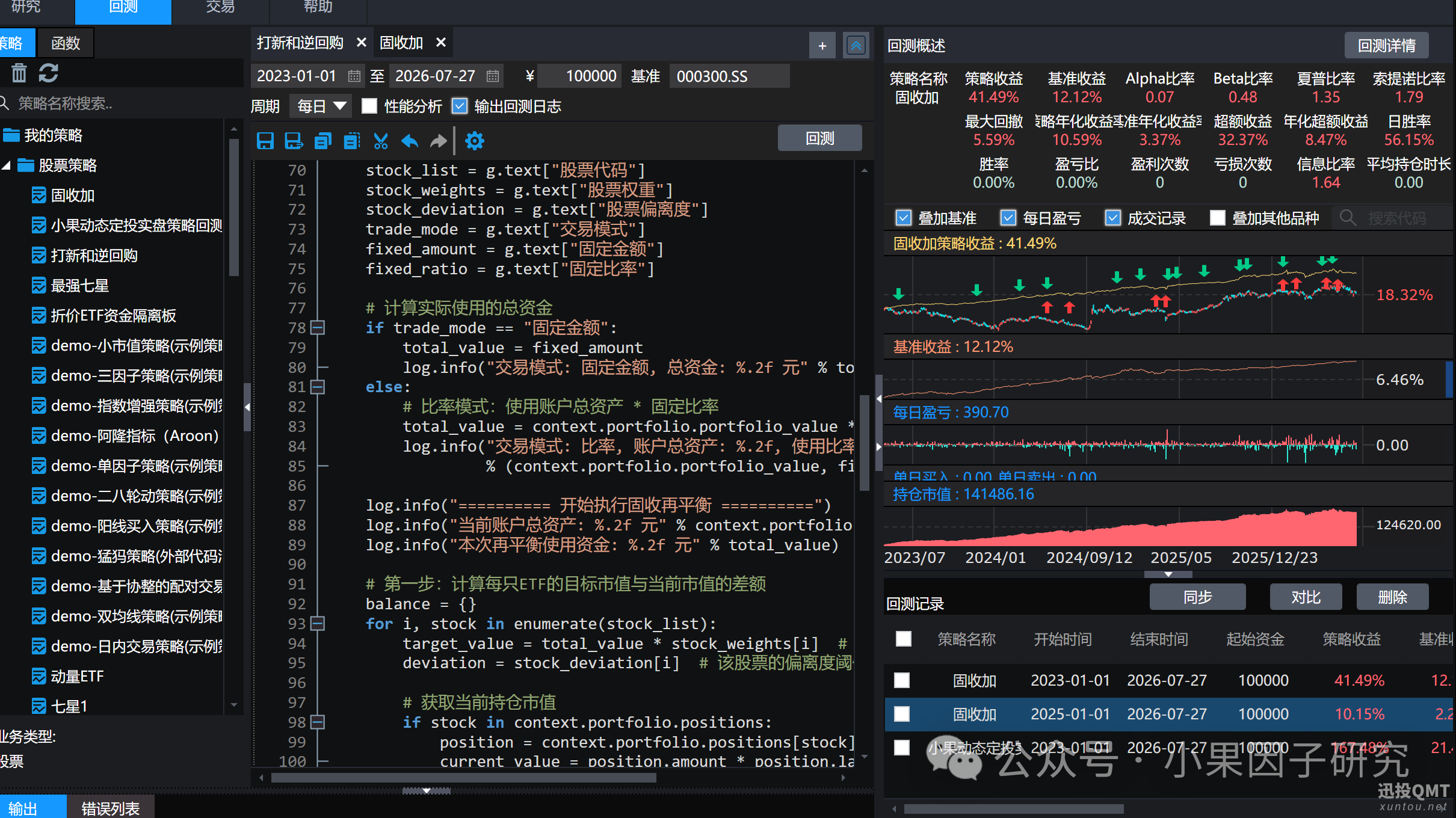Viewport: 1456px width, 818px height.
Task: Add a new strategy tab
Action: click(x=822, y=45)
